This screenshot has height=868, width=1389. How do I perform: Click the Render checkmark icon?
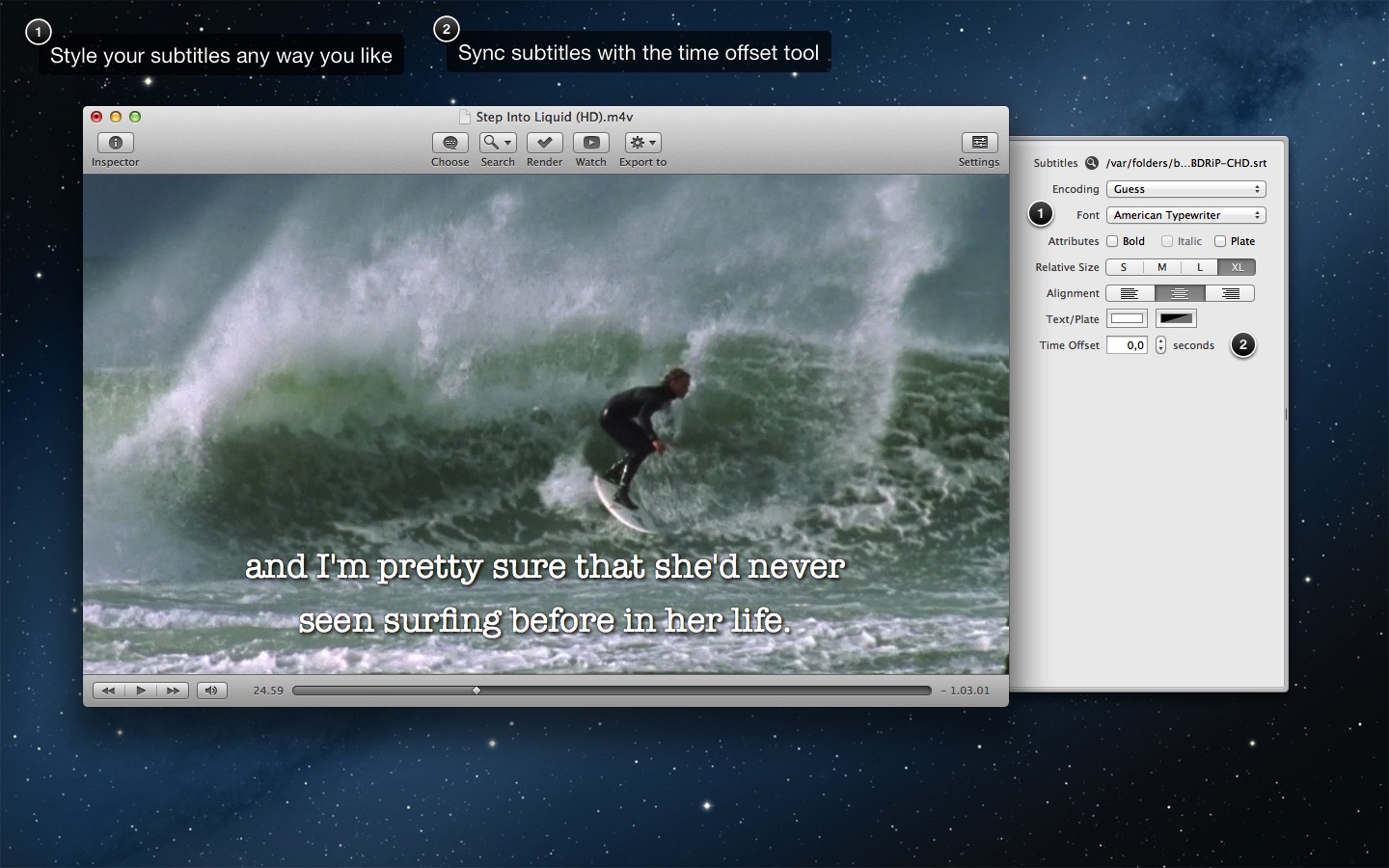click(544, 143)
